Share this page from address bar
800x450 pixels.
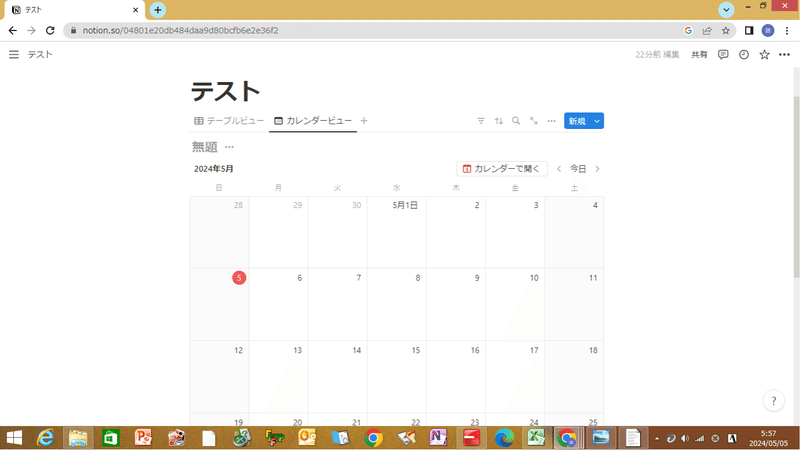coord(707,31)
